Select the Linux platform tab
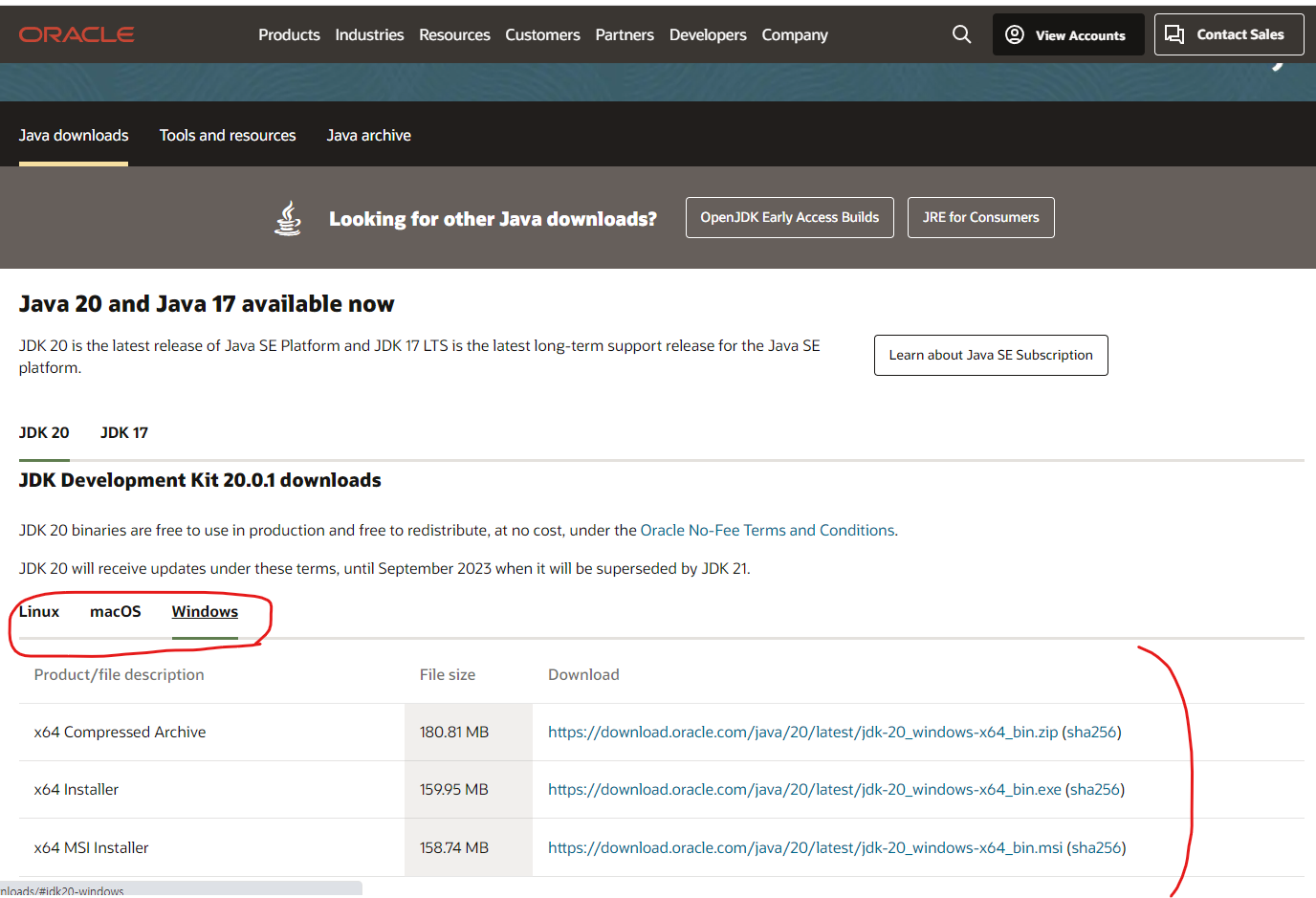 point(39,611)
